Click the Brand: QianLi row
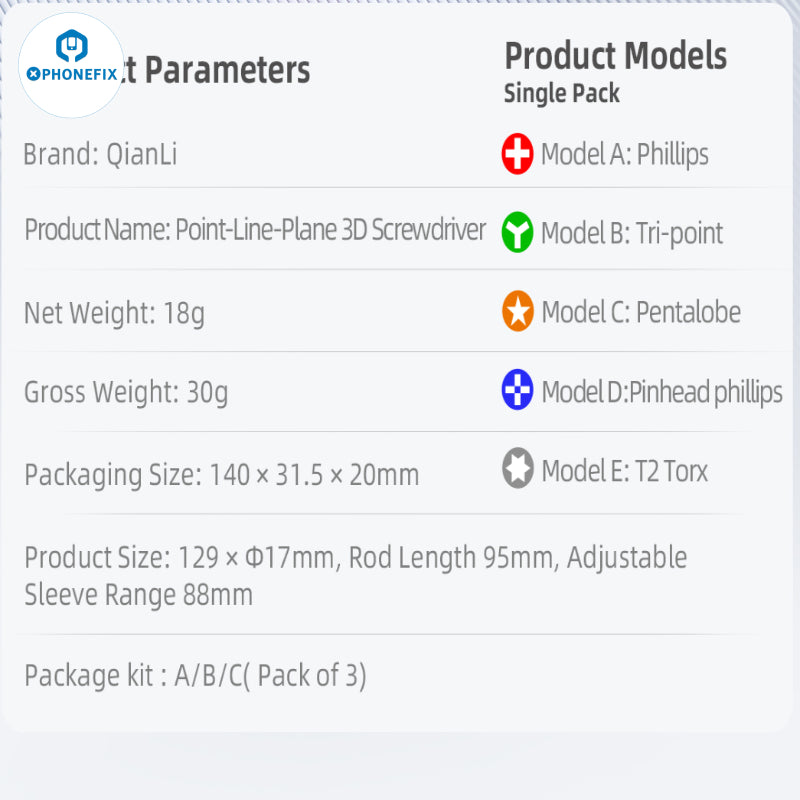The image size is (800, 800). 100,155
